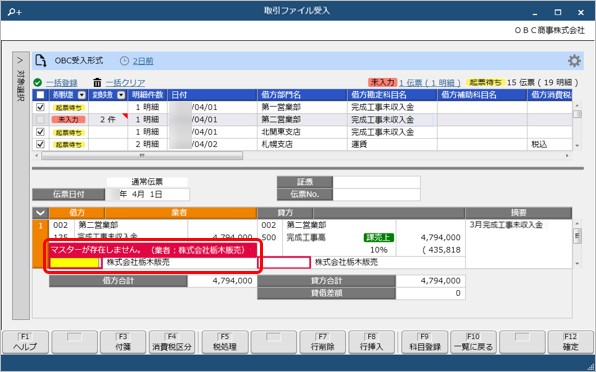Click the 伝票No. input field

tap(376, 194)
